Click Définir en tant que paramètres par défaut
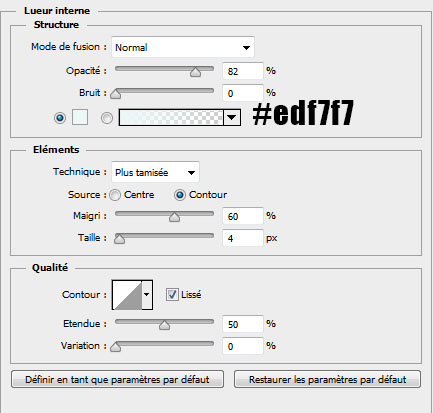 tap(117, 379)
